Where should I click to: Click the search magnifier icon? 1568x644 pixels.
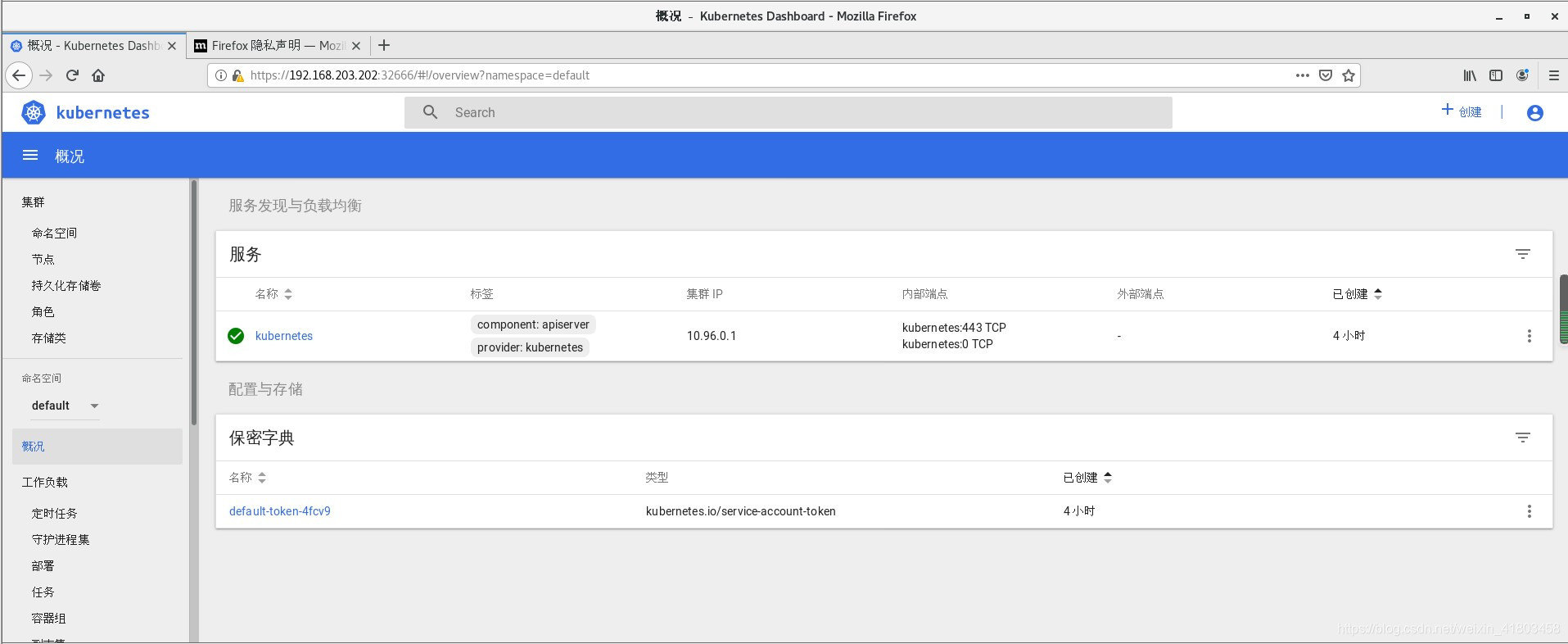pyautogui.click(x=430, y=112)
